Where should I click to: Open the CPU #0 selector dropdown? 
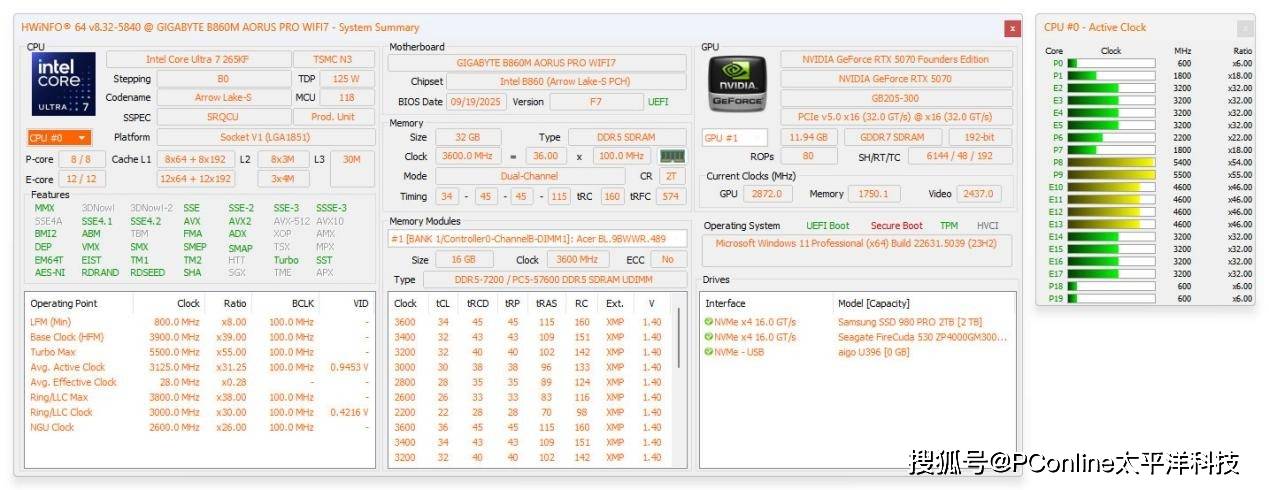(59, 138)
